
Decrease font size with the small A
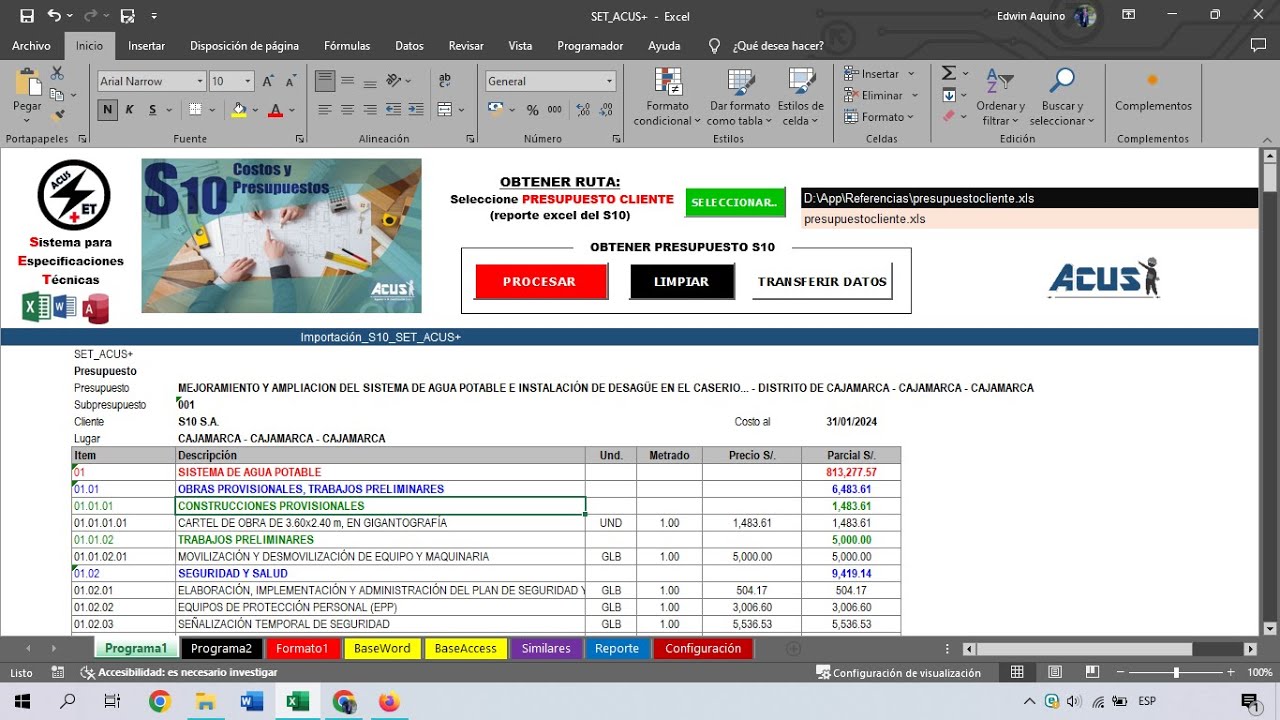(x=290, y=81)
